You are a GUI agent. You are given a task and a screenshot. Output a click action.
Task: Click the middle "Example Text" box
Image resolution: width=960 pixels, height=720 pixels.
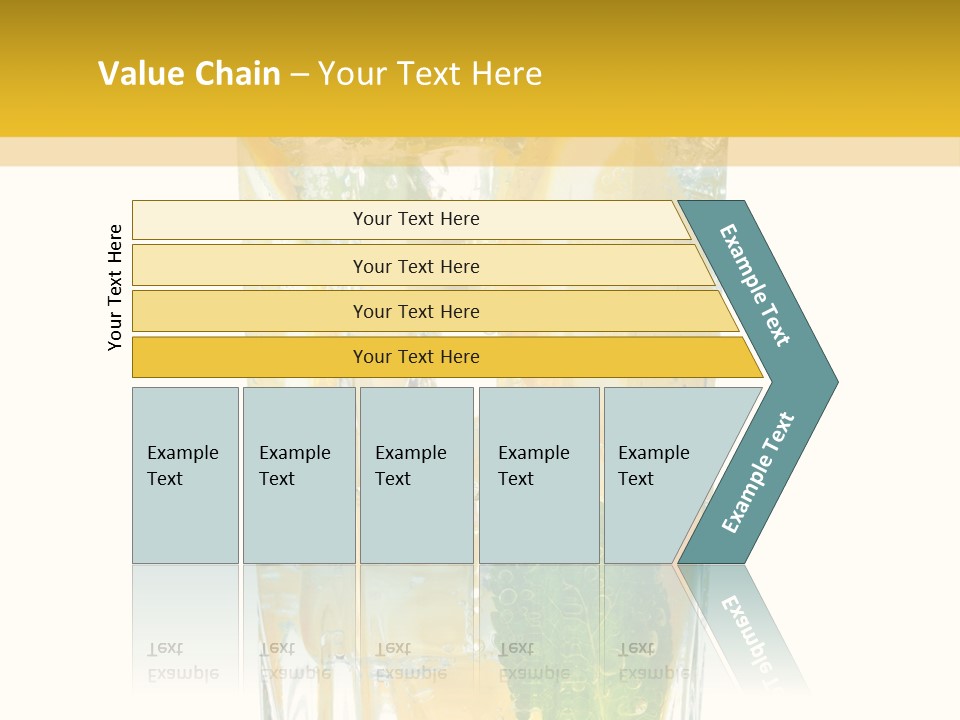coord(416,475)
